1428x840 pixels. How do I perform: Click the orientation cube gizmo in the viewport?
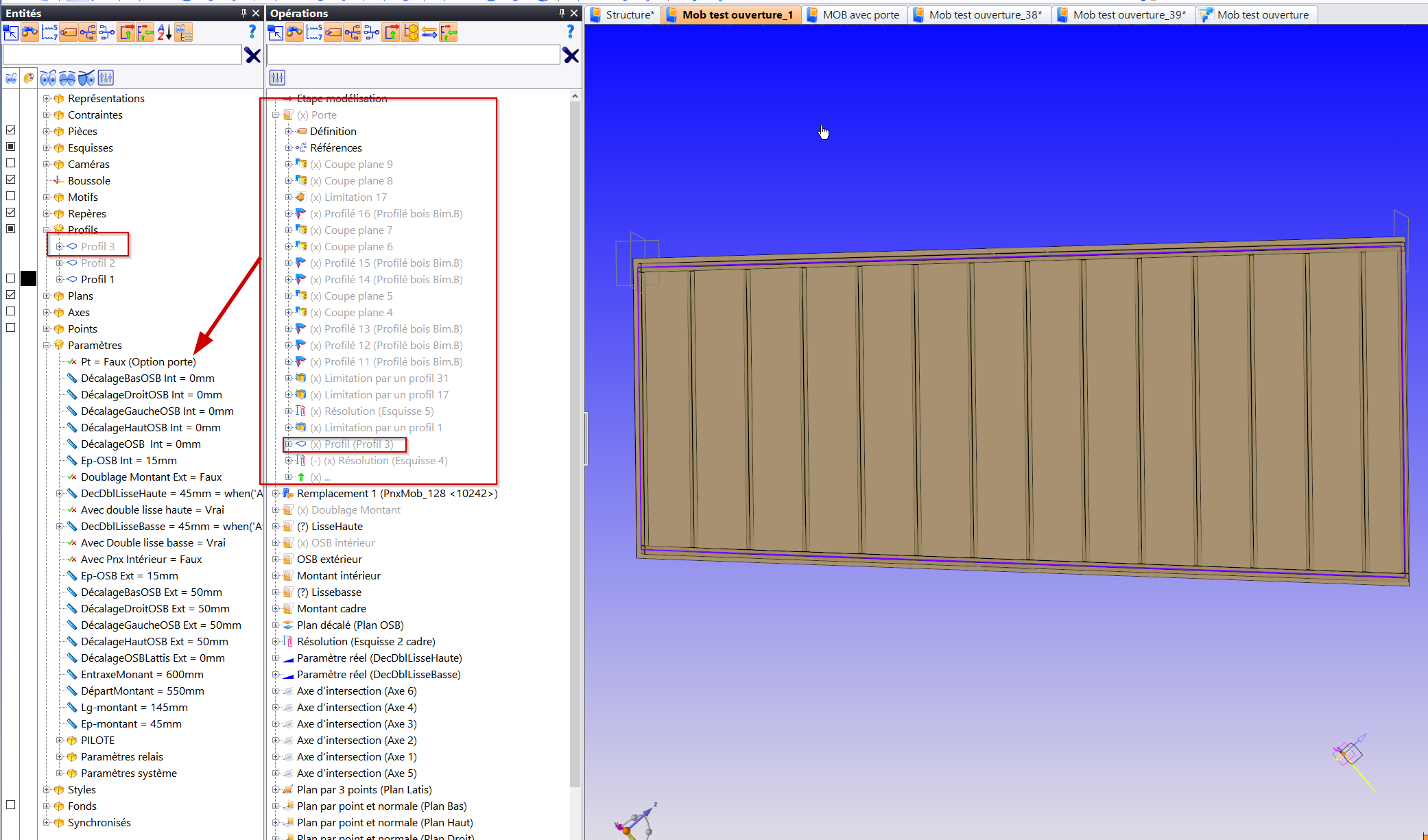click(x=1349, y=753)
